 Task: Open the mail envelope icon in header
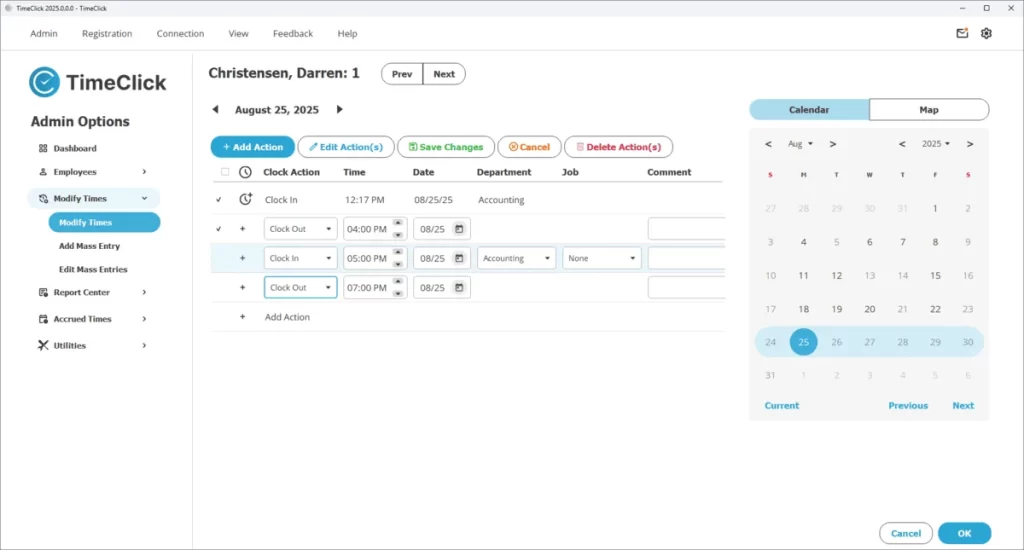pyautogui.click(x=962, y=33)
